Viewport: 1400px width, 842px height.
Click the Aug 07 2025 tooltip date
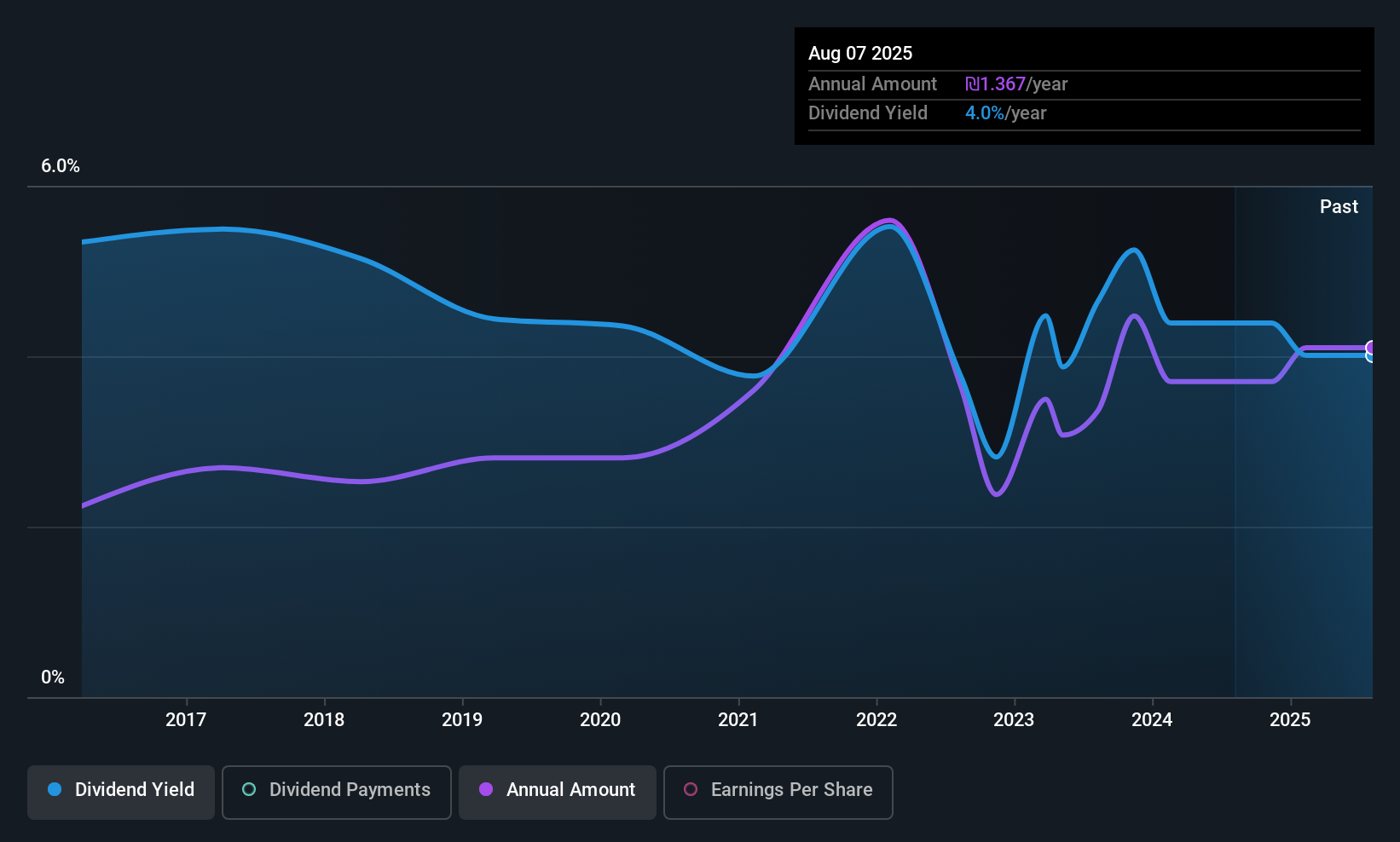(860, 54)
